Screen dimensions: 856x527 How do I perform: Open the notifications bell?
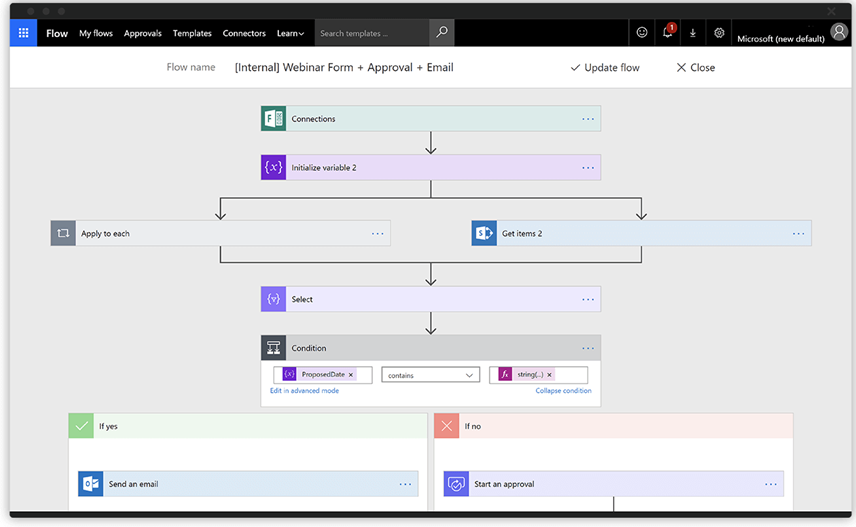pos(668,33)
